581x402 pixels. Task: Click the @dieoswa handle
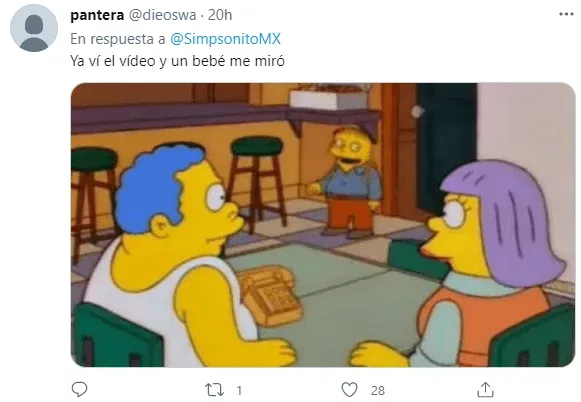click(162, 15)
